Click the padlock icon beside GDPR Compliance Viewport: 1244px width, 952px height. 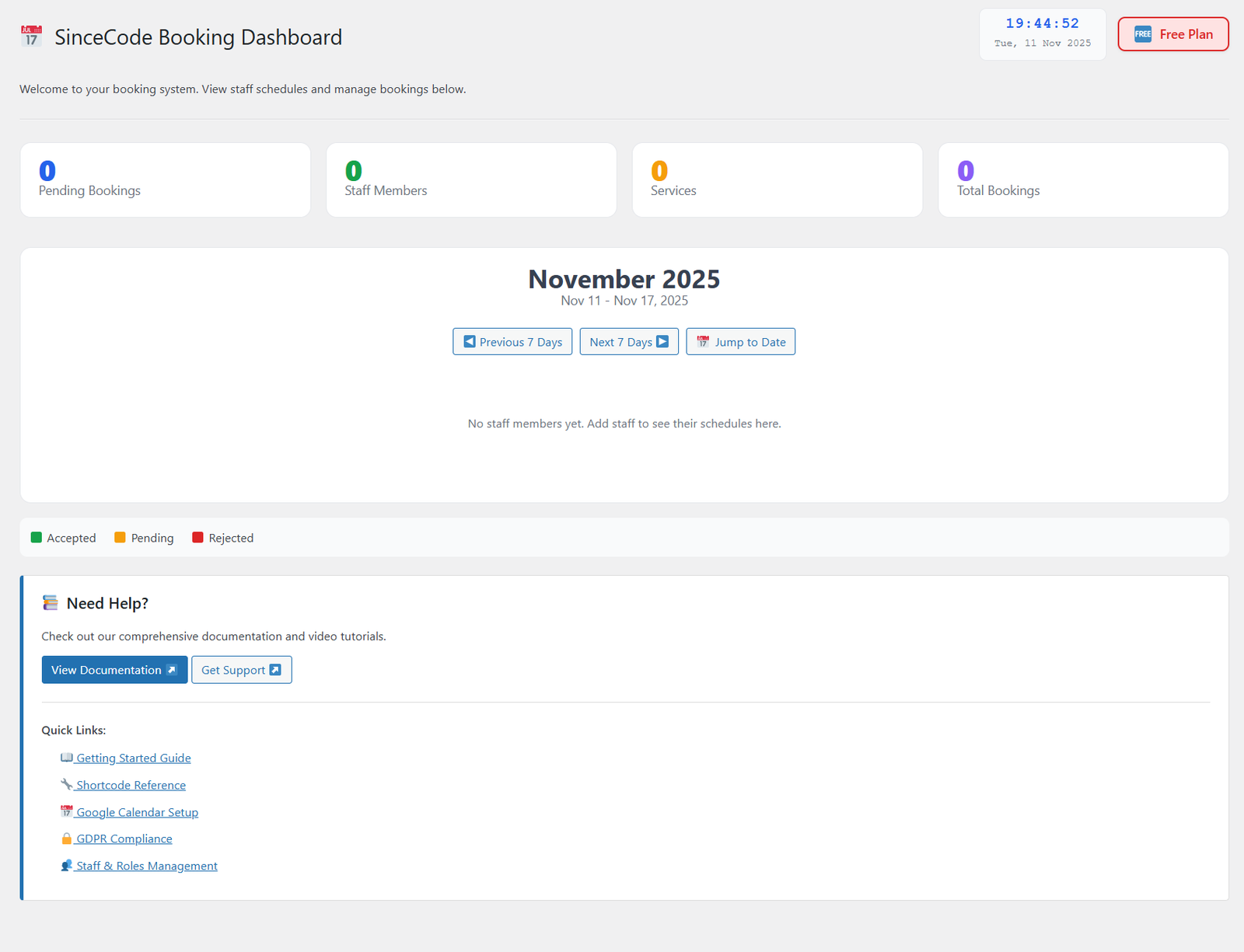[x=67, y=838]
